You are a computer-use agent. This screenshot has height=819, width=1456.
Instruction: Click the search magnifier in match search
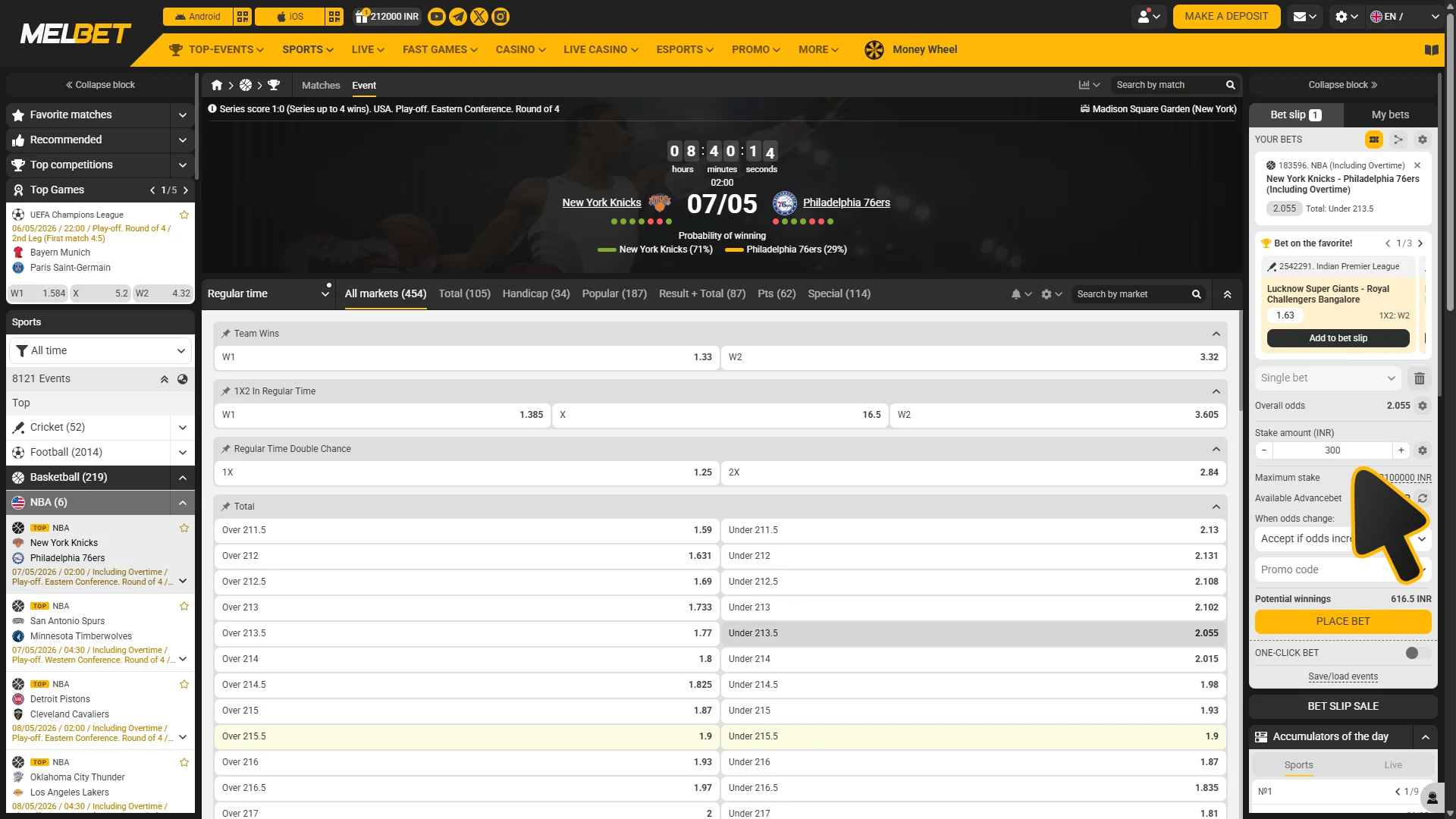coord(1230,85)
